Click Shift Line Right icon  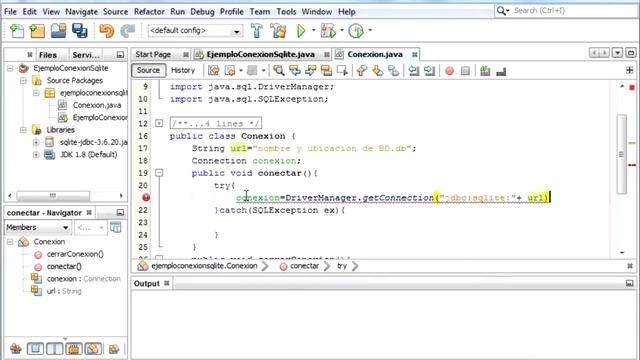pos(429,71)
